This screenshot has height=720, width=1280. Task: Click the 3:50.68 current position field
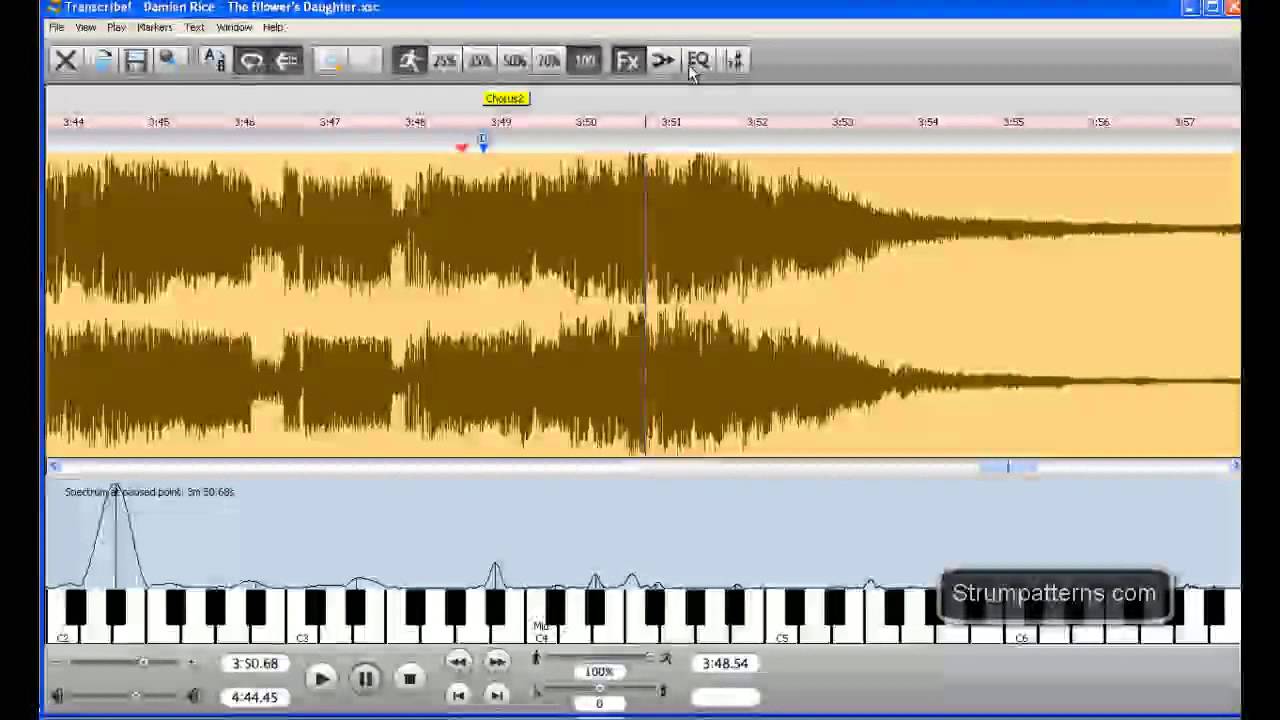coord(255,663)
